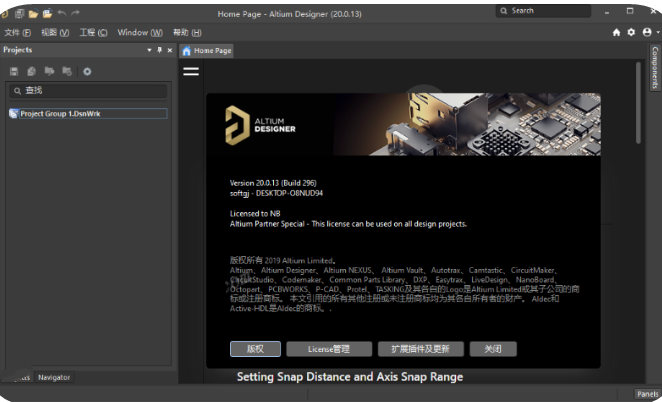This screenshot has height=402, width=662.
Task: Open the 帮助 (H) menu
Action: click(187, 33)
